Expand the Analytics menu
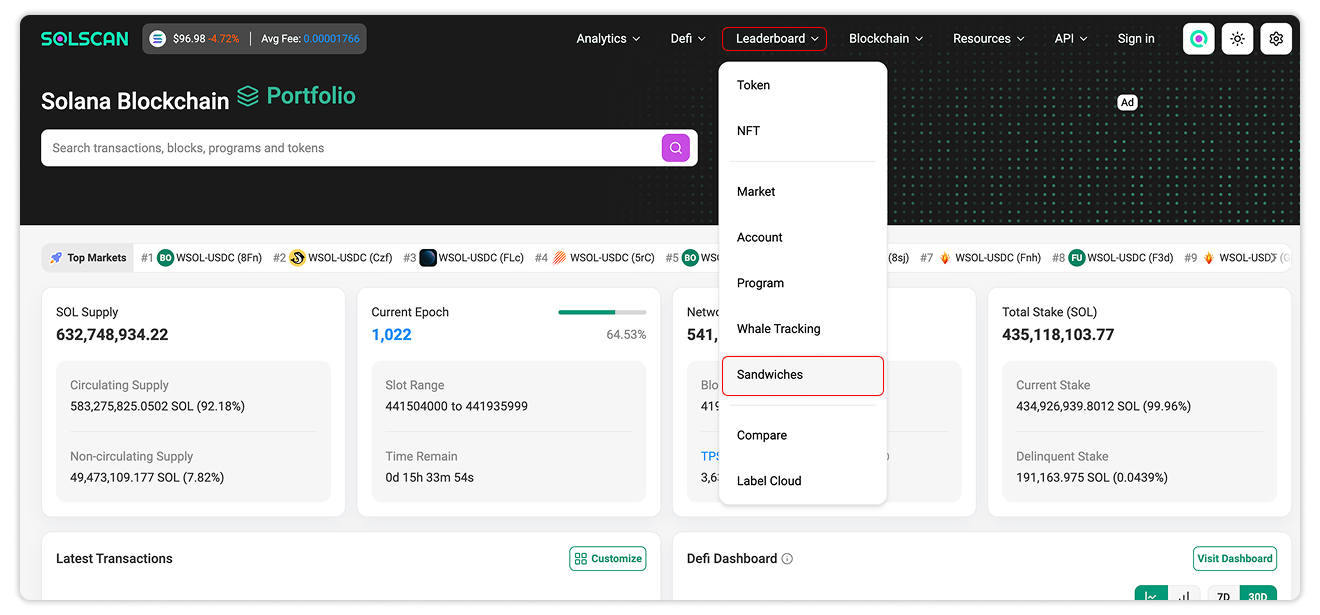1320x615 pixels. point(609,39)
